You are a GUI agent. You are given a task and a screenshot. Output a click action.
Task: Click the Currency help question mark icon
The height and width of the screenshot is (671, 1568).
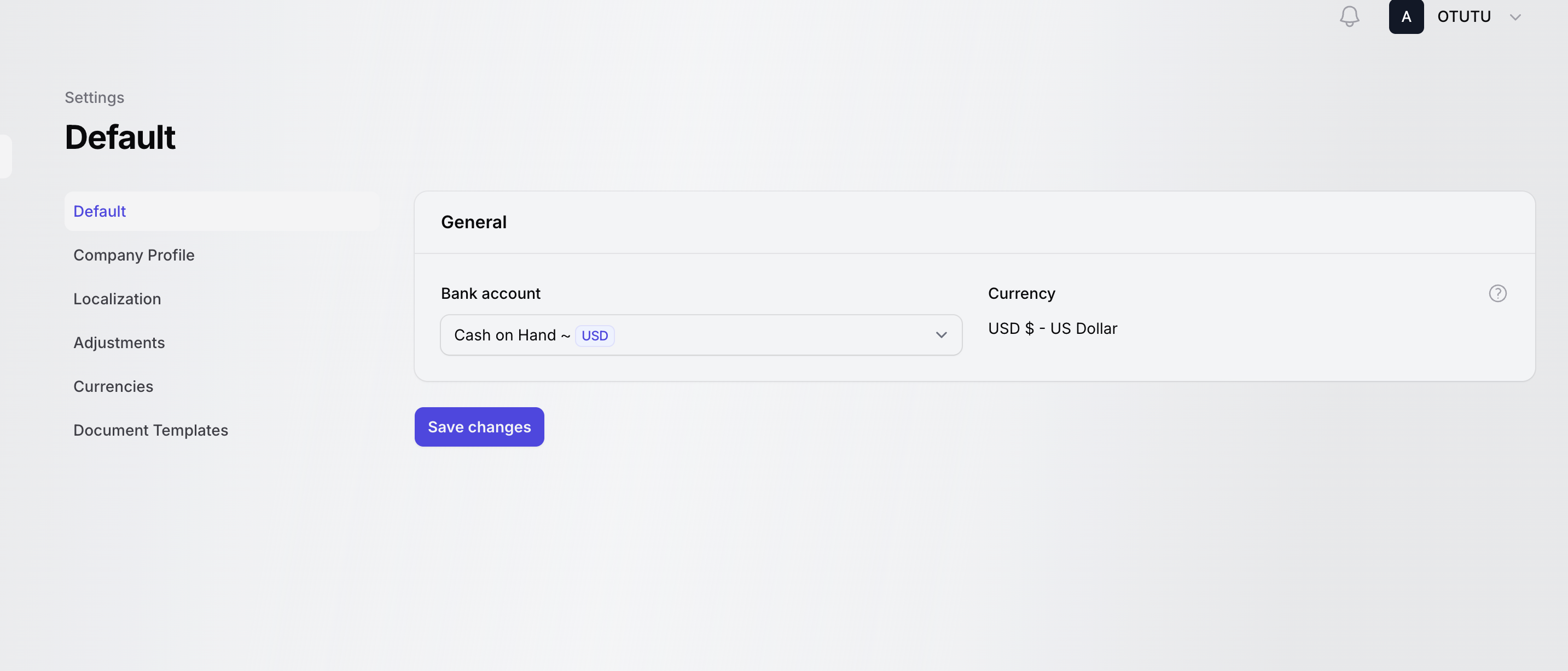[1497, 293]
